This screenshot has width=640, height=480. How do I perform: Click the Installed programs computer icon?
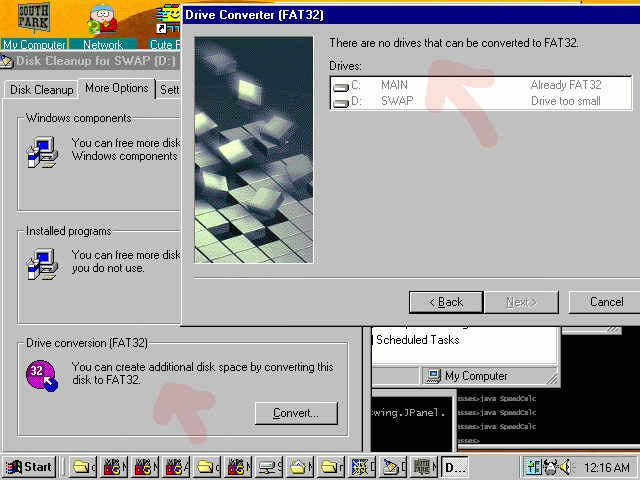[42, 264]
